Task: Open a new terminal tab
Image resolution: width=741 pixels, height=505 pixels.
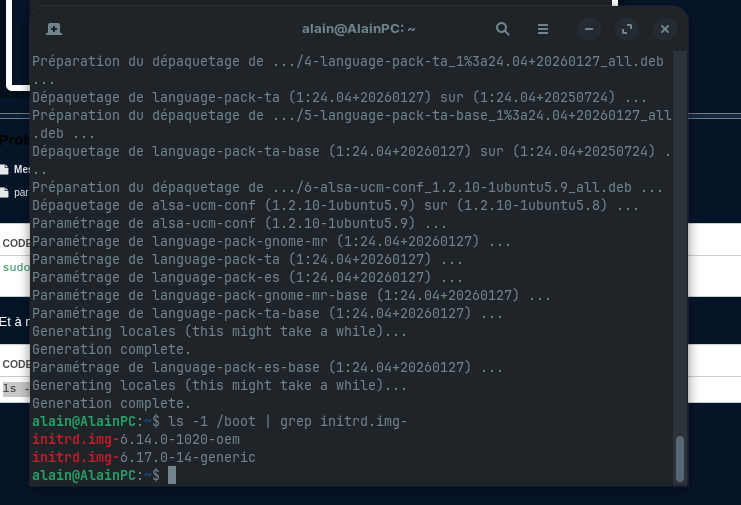Action: (x=54, y=29)
